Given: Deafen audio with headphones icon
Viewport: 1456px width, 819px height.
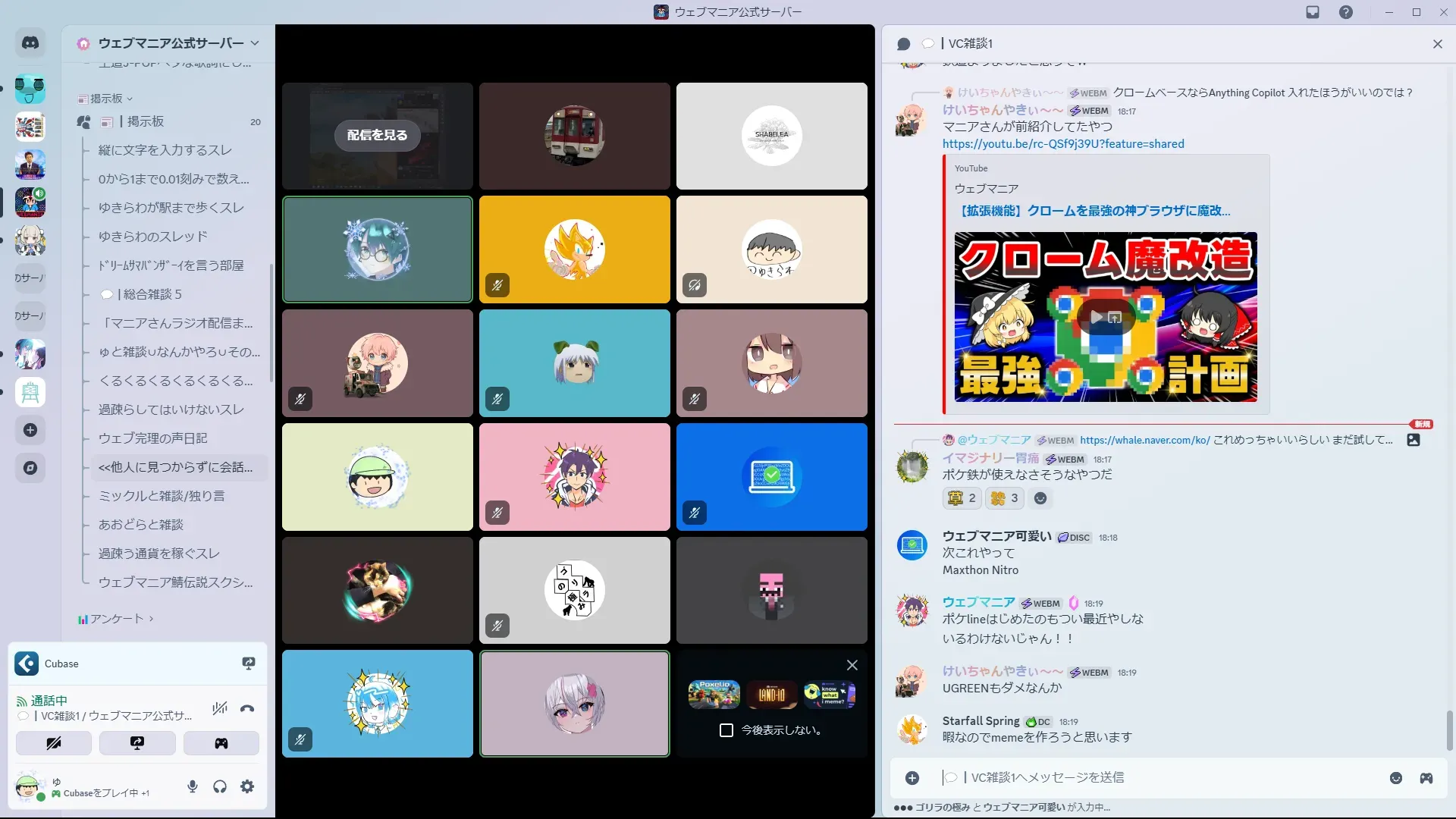Looking at the screenshot, I should 220,786.
